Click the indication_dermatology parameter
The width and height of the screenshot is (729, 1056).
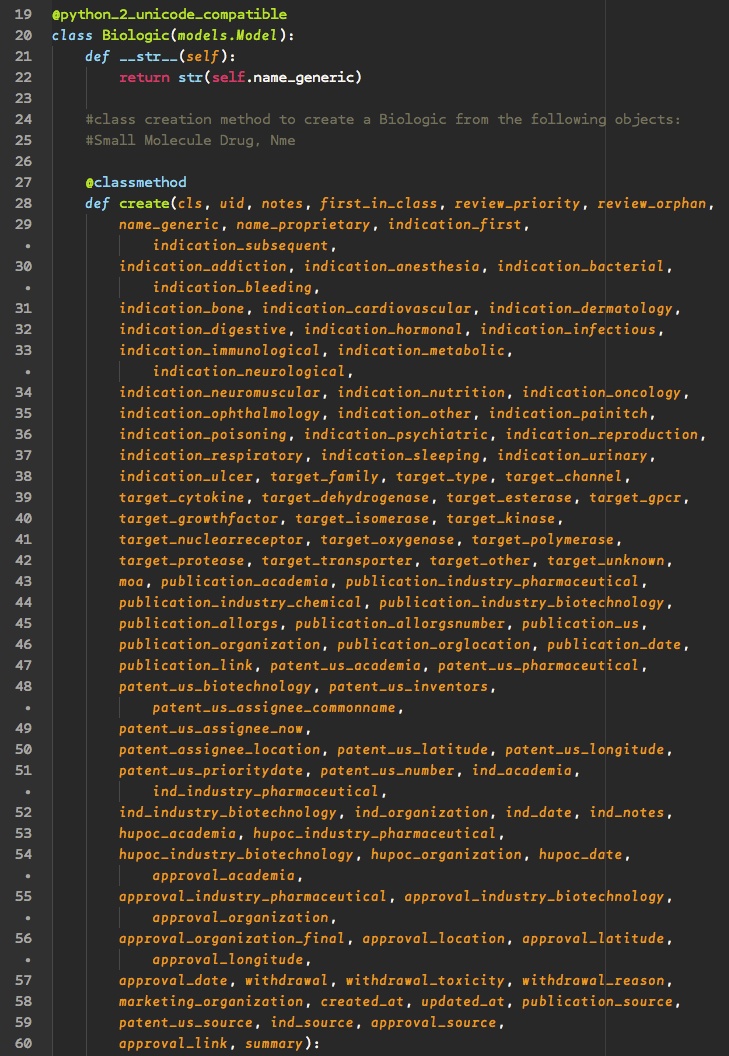coord(581,308)
